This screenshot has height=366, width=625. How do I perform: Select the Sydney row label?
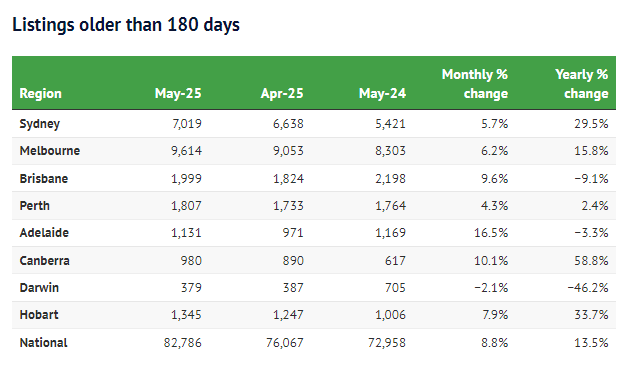pos(39,124)
